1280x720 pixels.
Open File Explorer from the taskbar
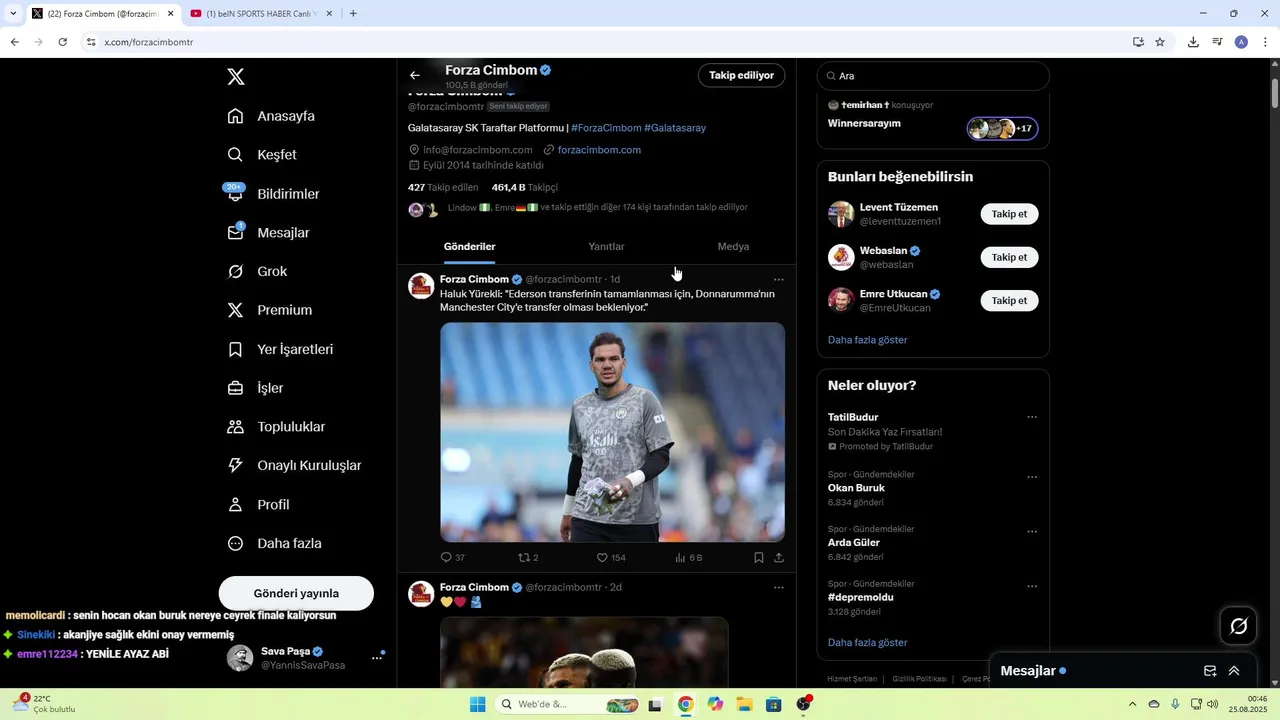coord(744,704)
